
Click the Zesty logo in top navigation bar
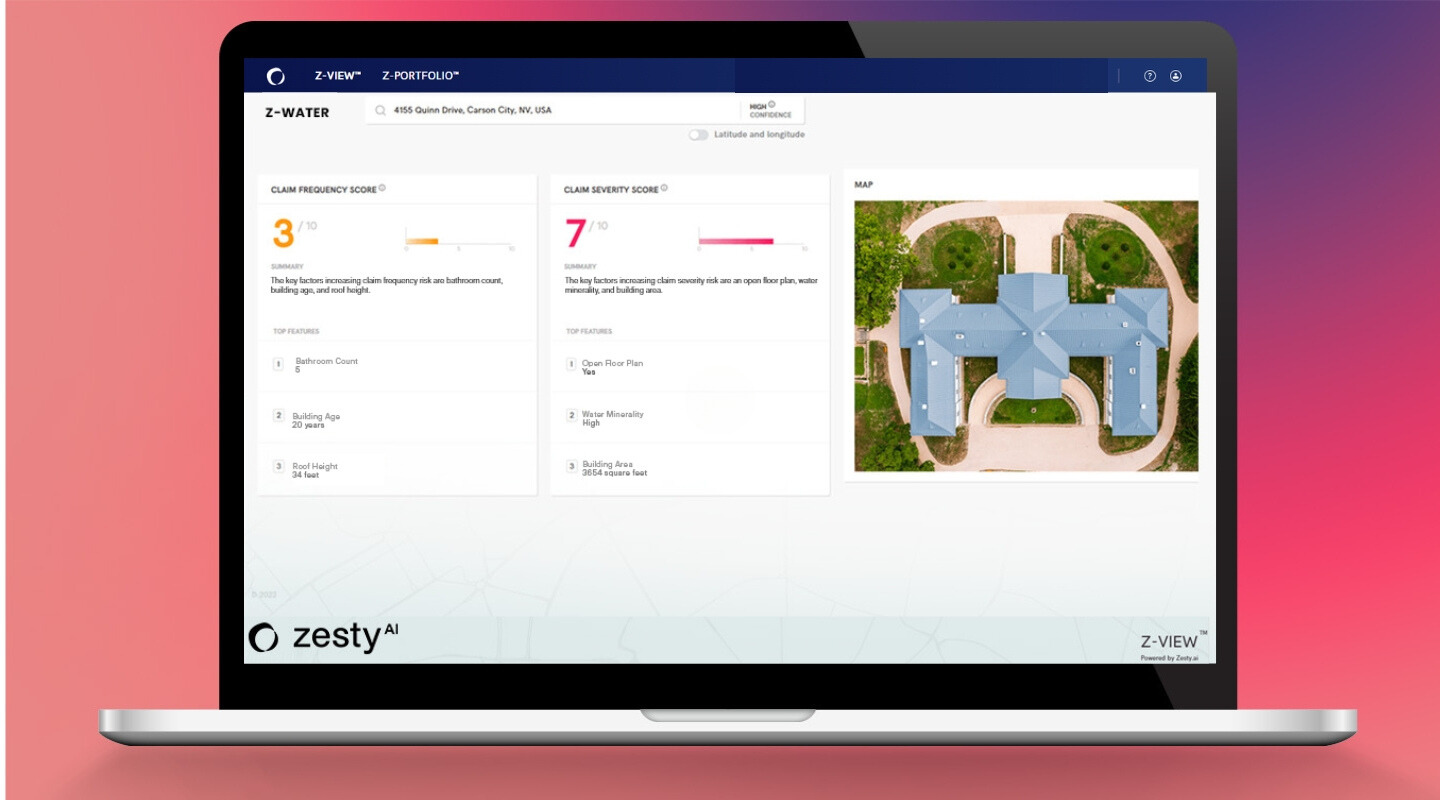pyautogui.click(x=276, y=76)
